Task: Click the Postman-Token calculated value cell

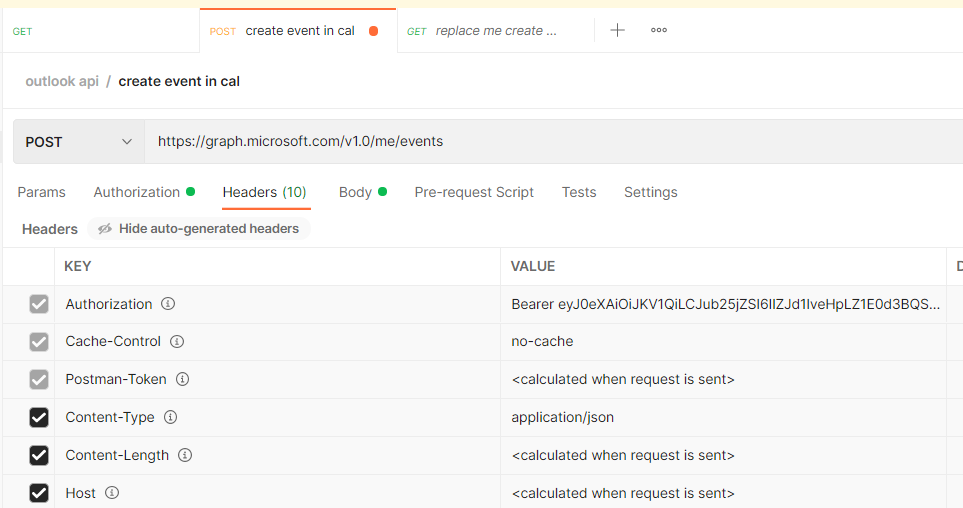Action: pyautogui.click(x=723, y=380)
